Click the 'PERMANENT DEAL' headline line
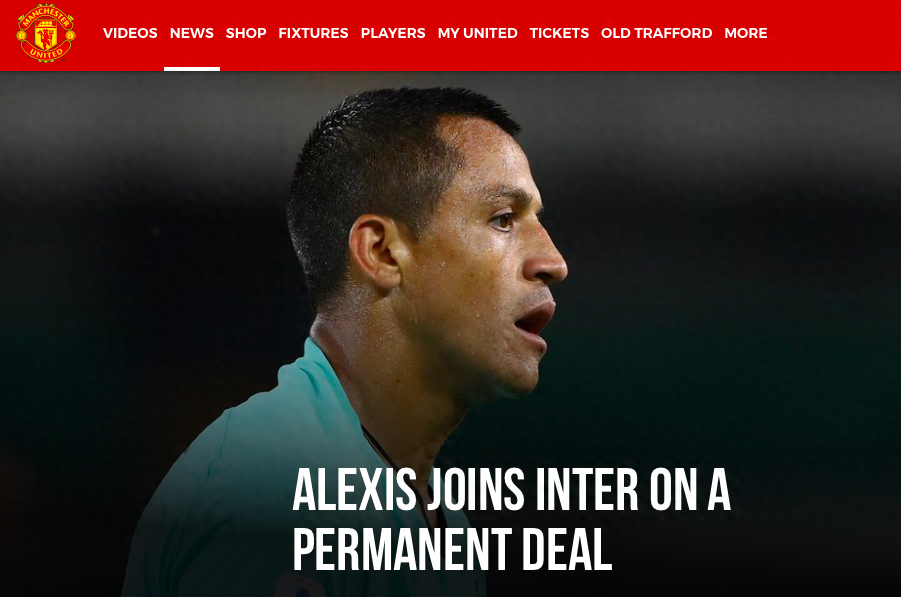901x597 pixels. [452, 549]
